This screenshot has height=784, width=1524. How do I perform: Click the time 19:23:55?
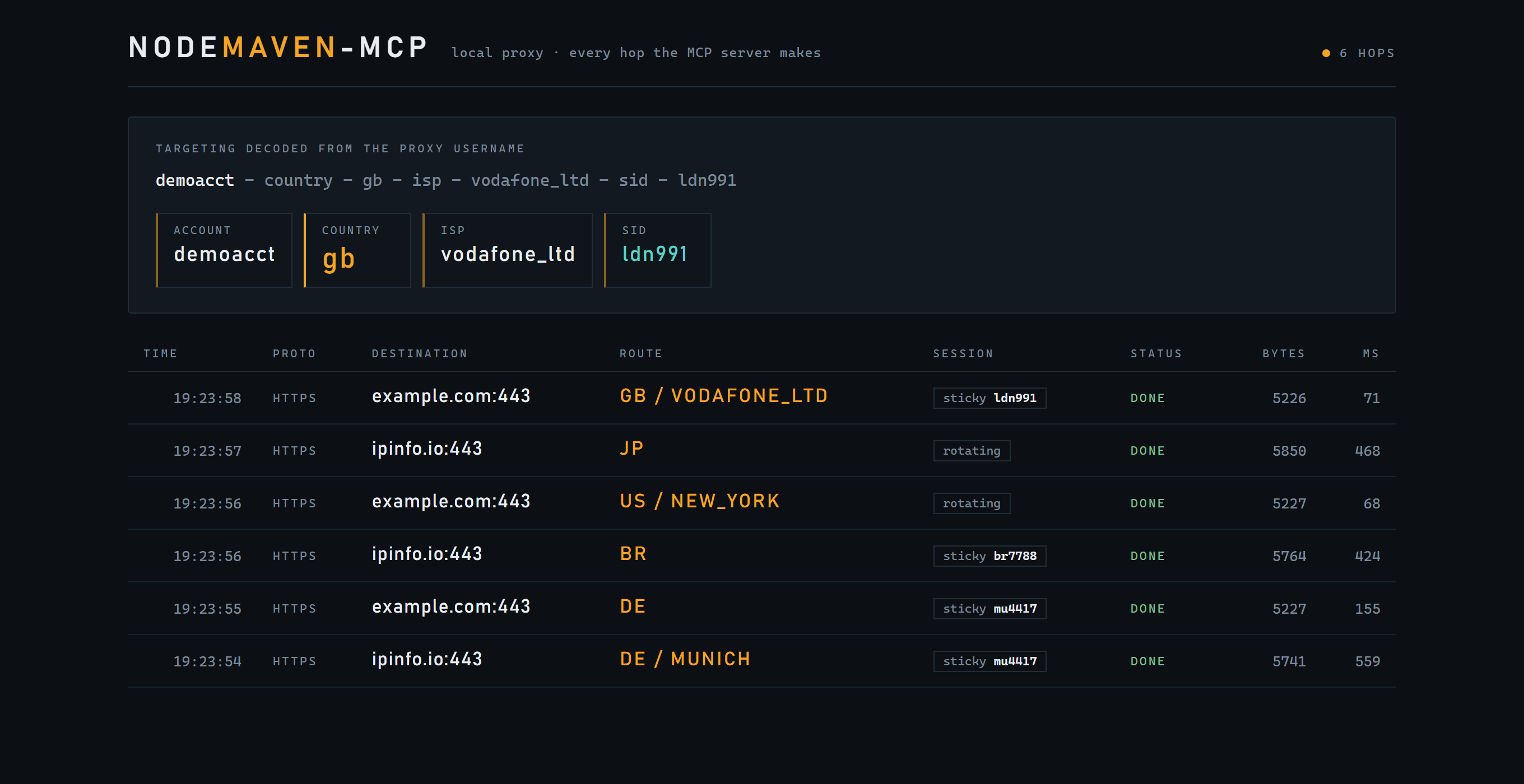click(207, 609)
